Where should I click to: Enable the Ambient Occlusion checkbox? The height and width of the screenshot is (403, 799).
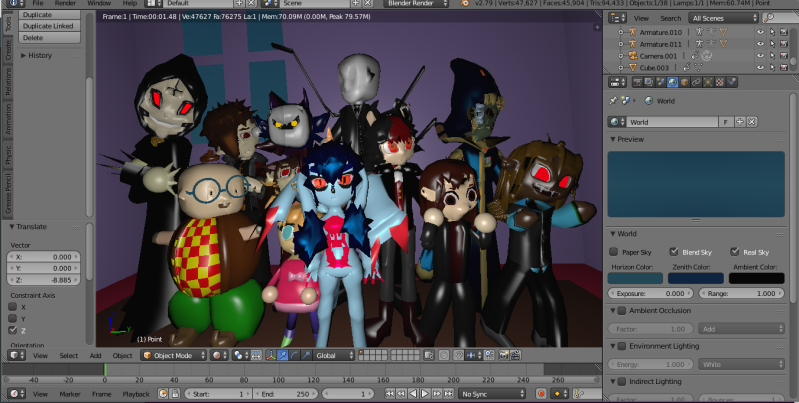[x=622, y=310]
